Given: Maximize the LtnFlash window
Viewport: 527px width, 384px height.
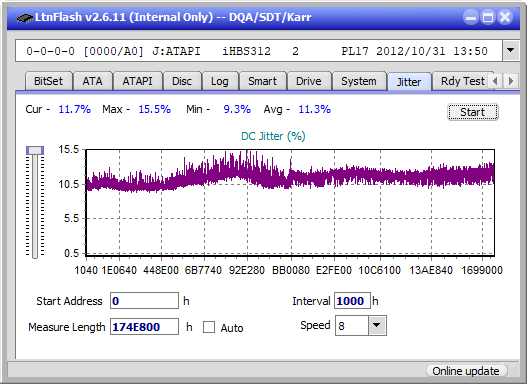Looking at the screenshot, I should [x=488, y=17].
